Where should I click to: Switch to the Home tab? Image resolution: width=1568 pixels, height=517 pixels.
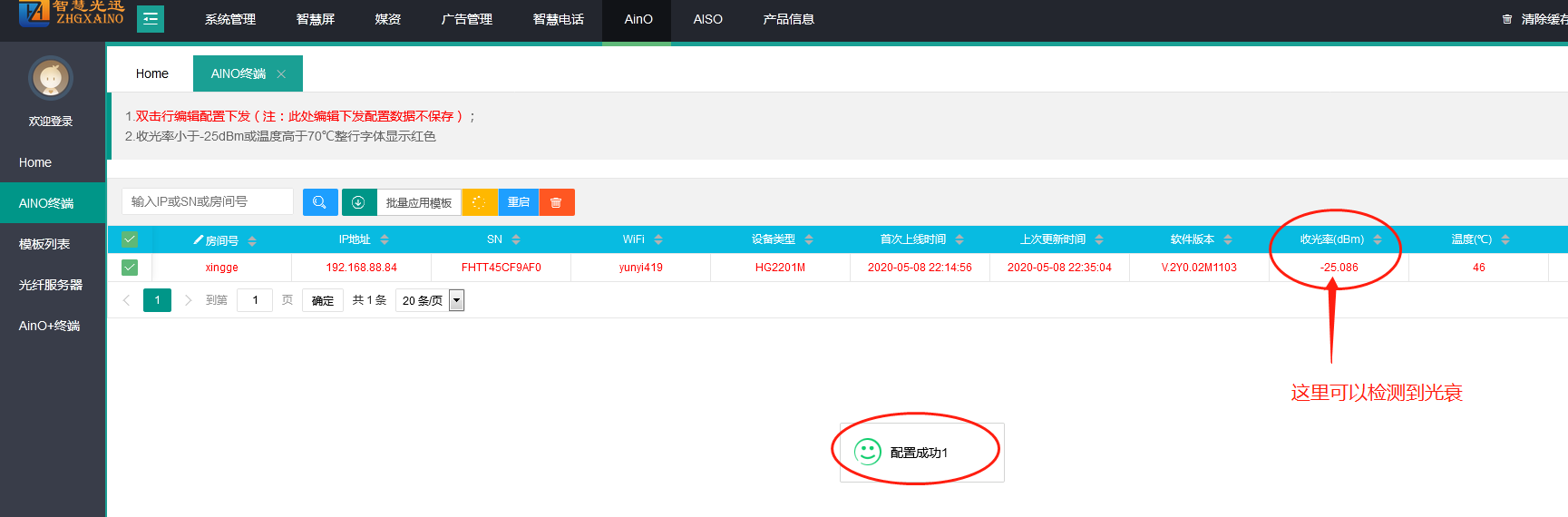152,73
